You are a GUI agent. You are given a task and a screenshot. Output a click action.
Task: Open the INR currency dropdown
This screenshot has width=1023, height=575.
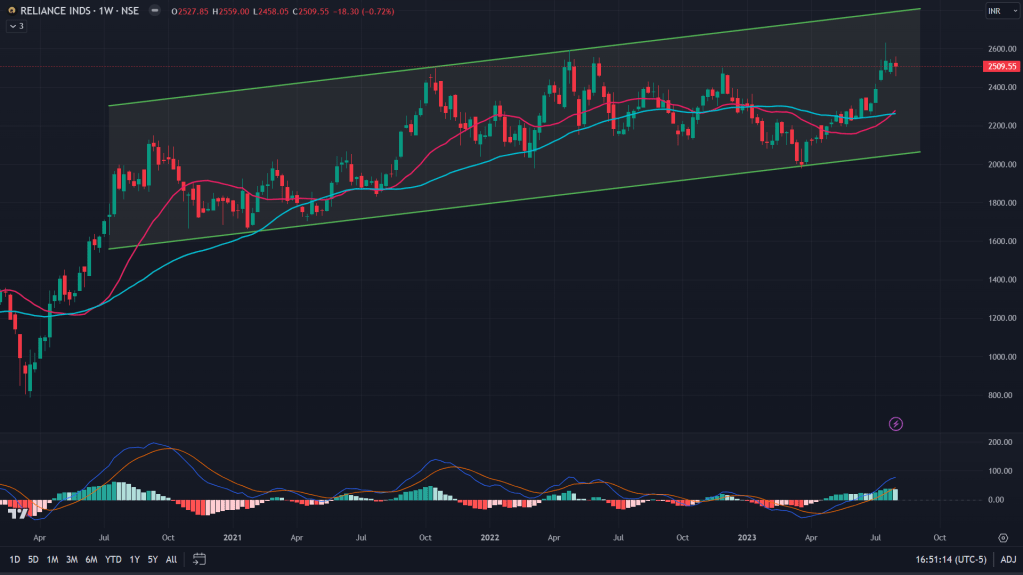(998, 11)
